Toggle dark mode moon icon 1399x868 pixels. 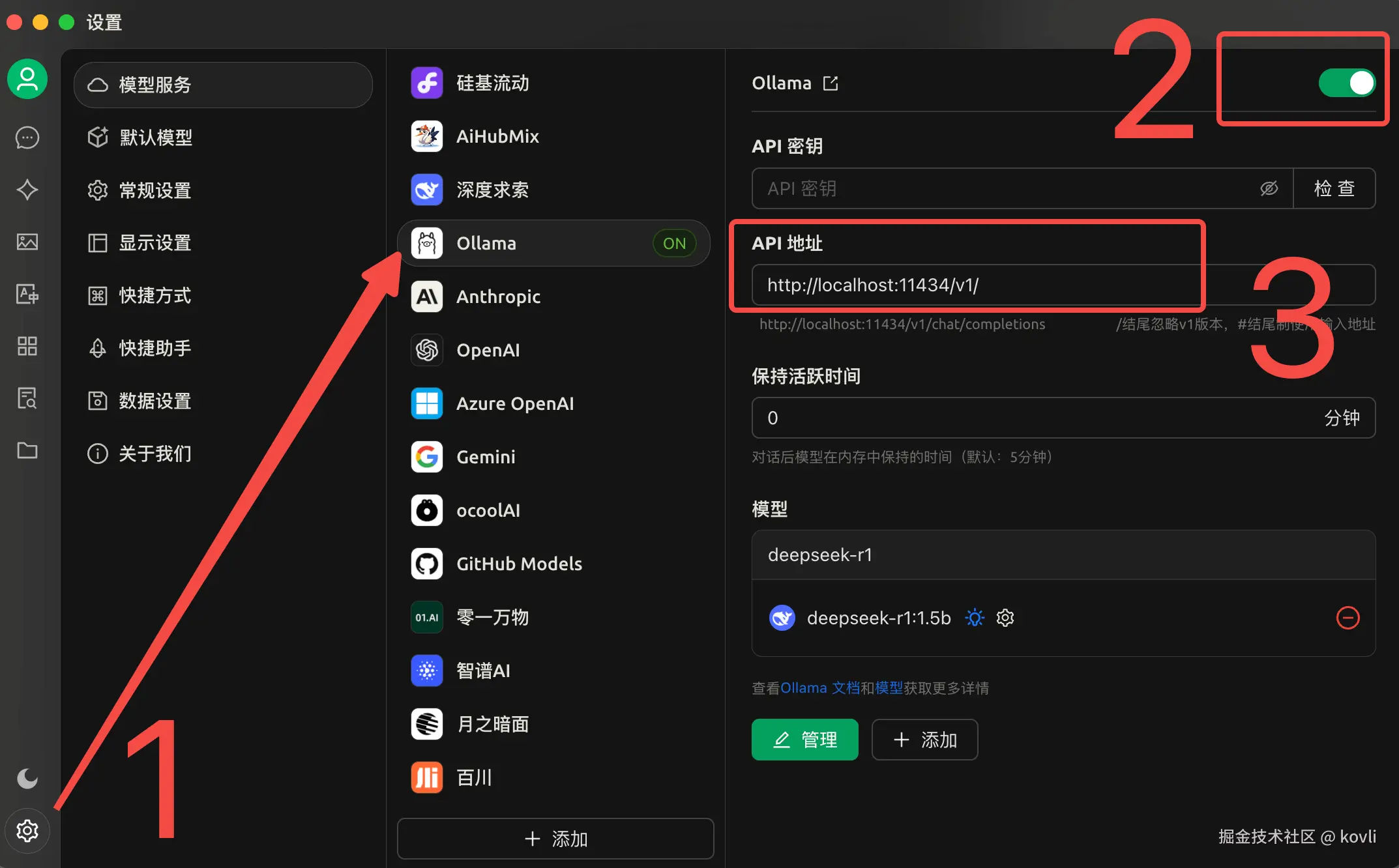[27, 778]
